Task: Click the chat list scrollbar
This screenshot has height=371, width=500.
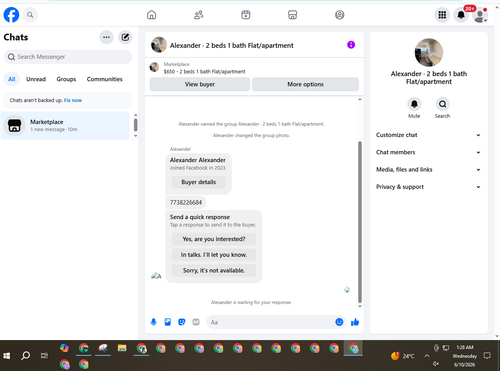Action: [136, 125]
